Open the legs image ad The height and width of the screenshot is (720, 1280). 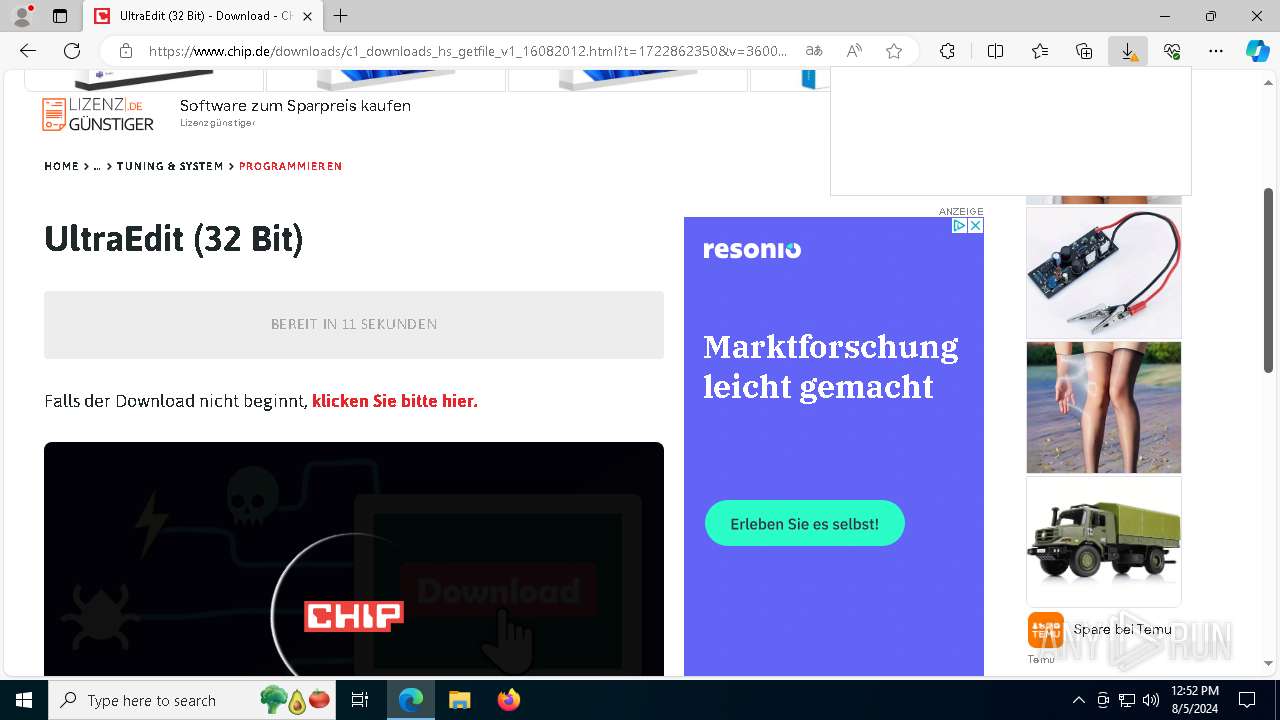pos(1104,407)
